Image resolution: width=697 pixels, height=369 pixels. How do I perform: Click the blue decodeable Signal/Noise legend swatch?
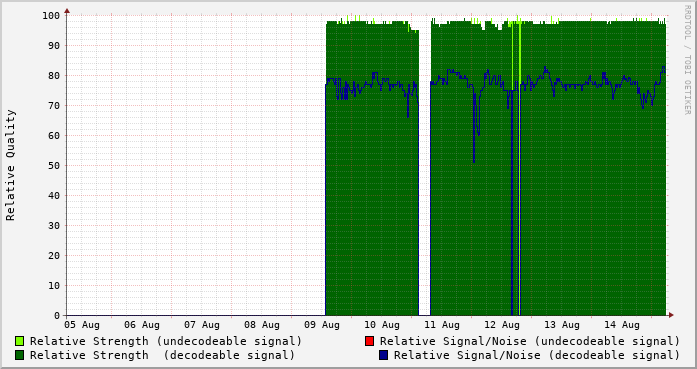click(383, 355)
